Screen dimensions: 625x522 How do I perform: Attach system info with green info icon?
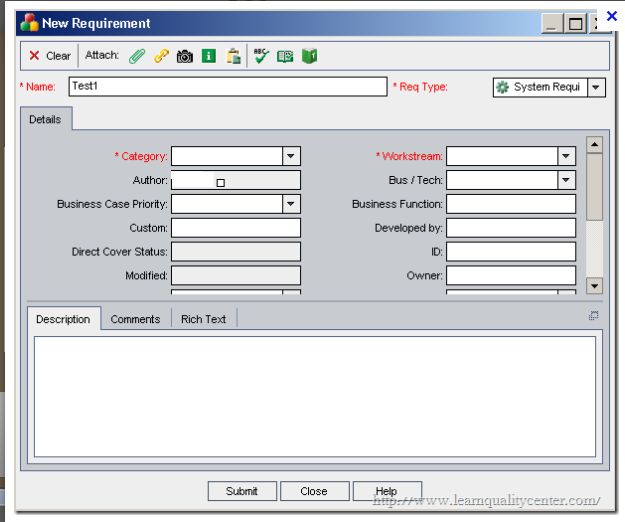pos(209,56)
